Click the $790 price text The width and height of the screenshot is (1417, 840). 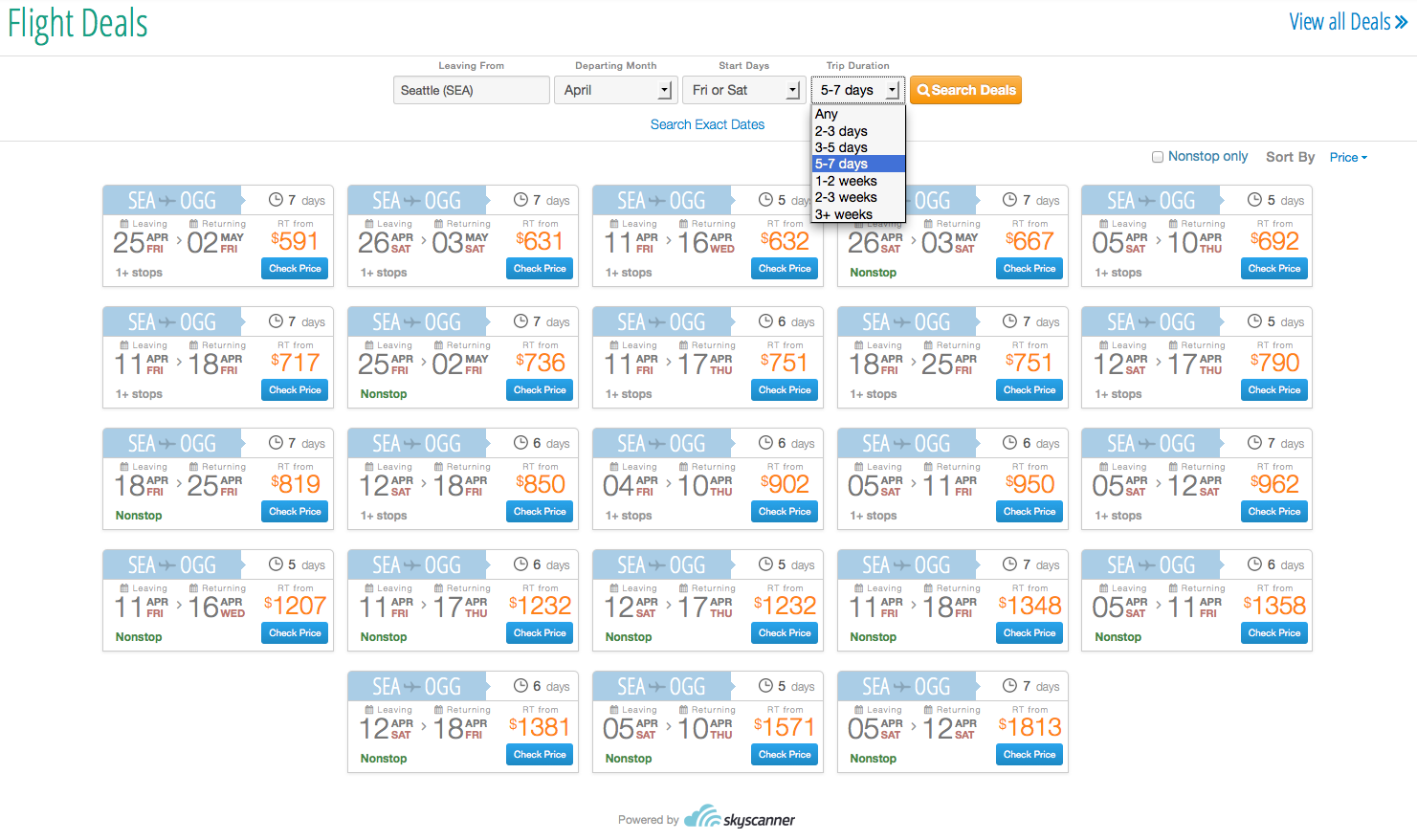coord(1274,363)
